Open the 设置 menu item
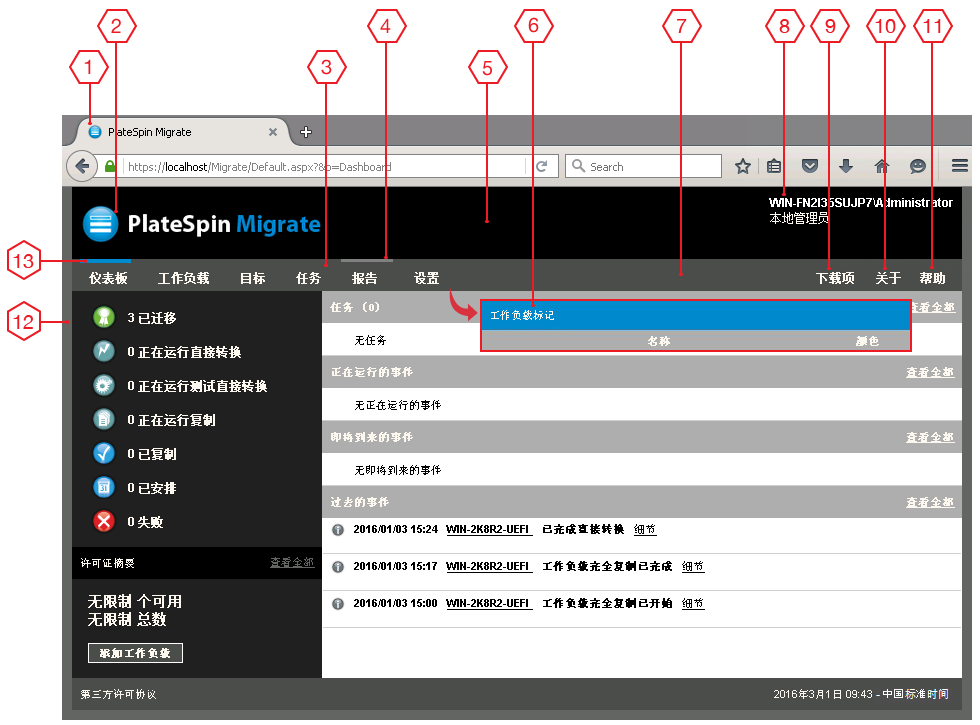980x725 pixels. coord(427,279)
